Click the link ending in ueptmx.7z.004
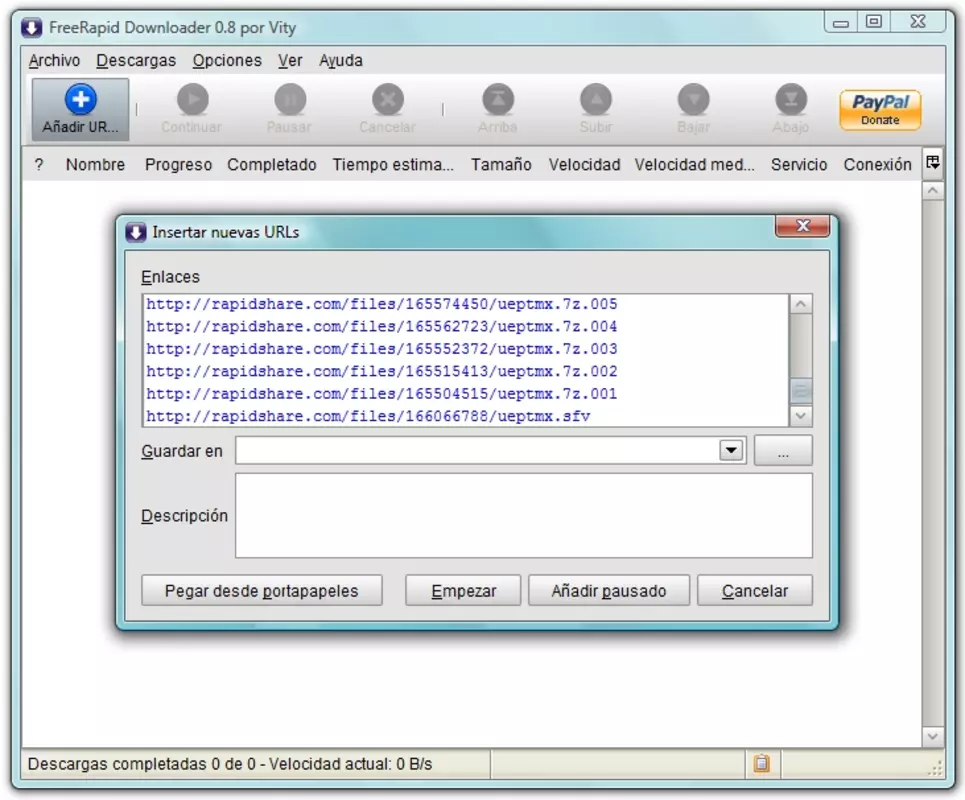965x800 pixels. (382, 326)
